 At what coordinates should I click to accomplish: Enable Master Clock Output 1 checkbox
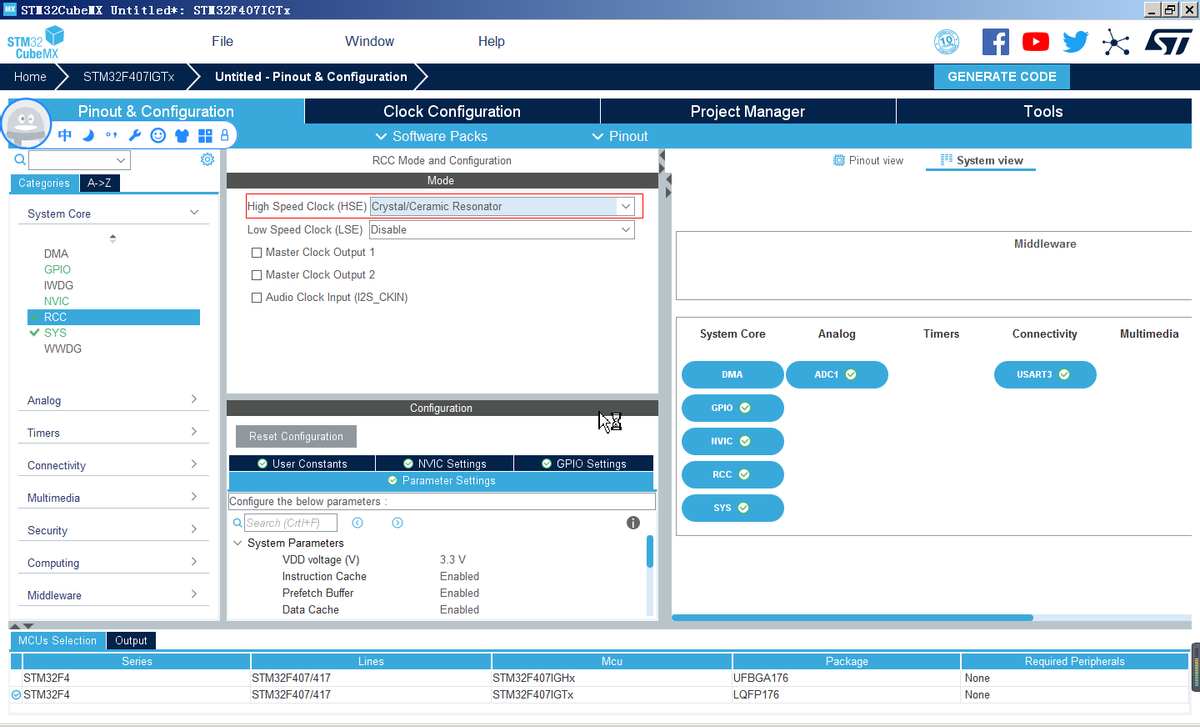257,252
